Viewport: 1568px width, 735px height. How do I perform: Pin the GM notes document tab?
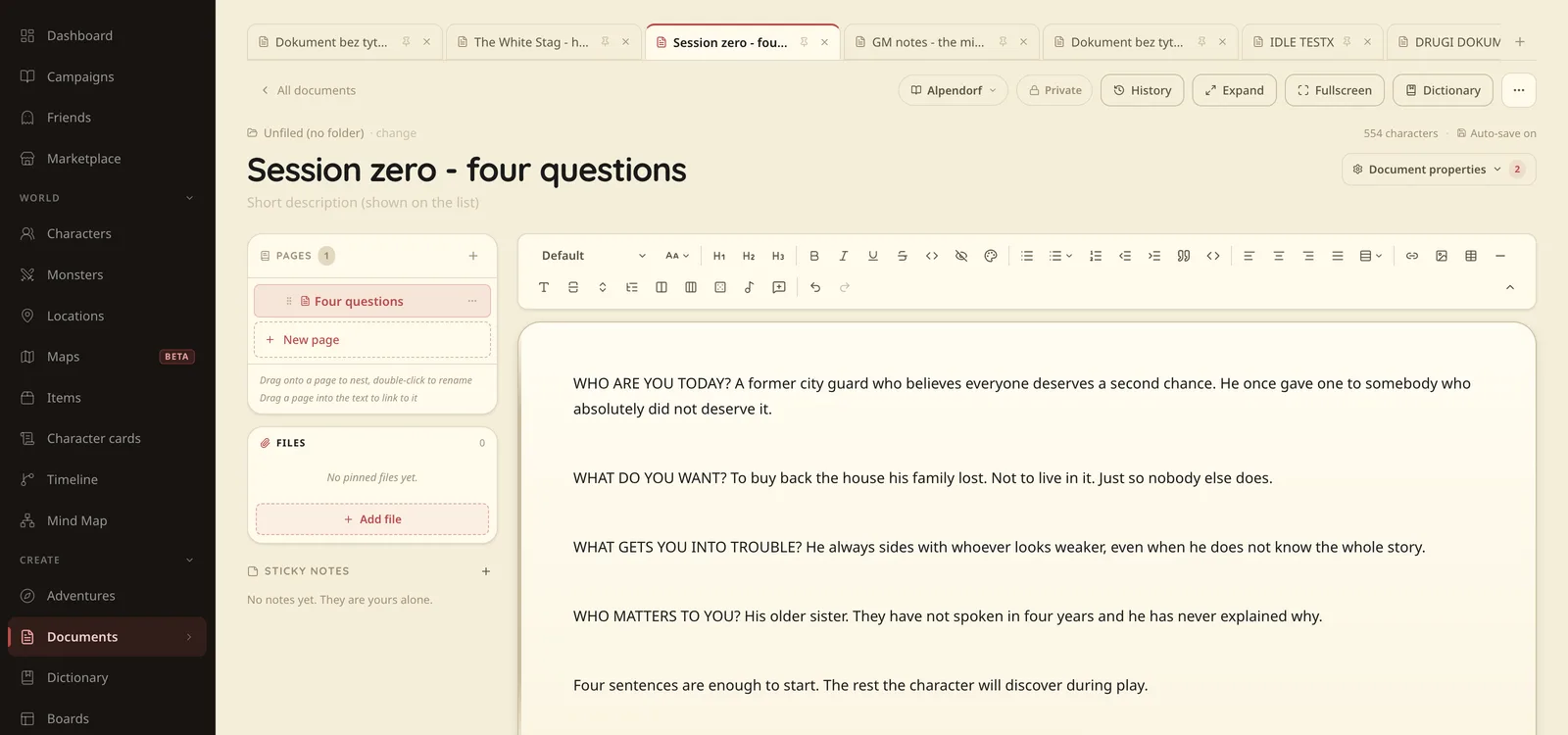1004,42
